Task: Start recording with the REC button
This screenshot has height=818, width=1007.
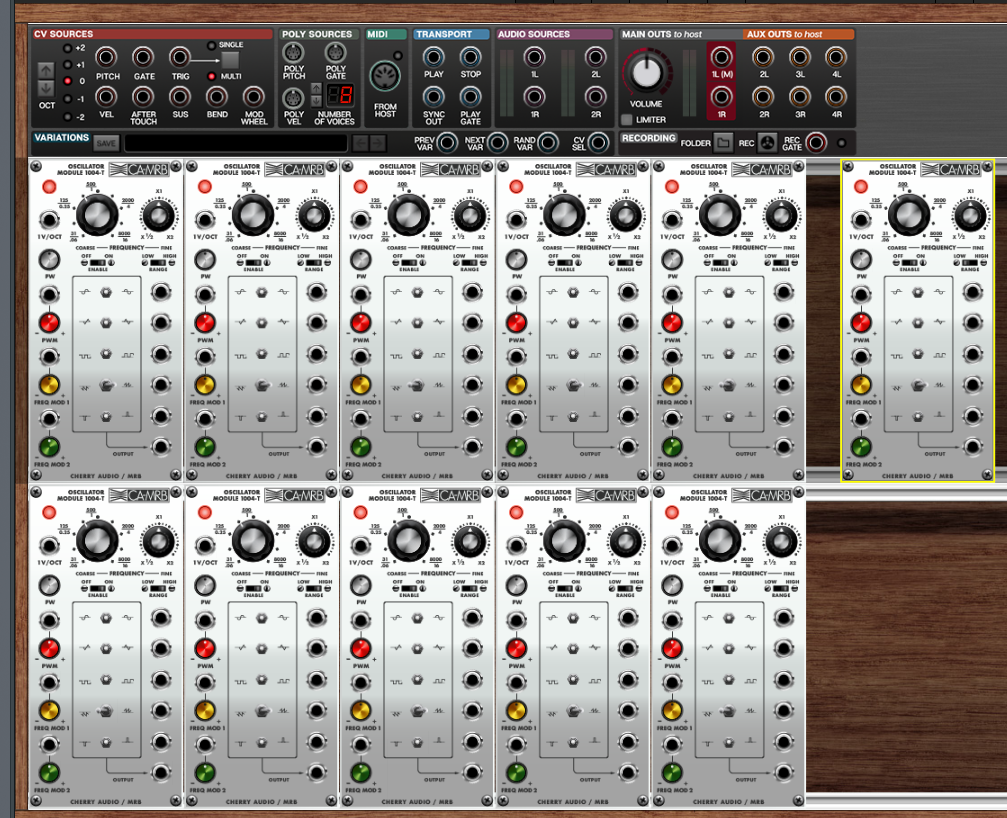Action: click(x=767, y=143)
